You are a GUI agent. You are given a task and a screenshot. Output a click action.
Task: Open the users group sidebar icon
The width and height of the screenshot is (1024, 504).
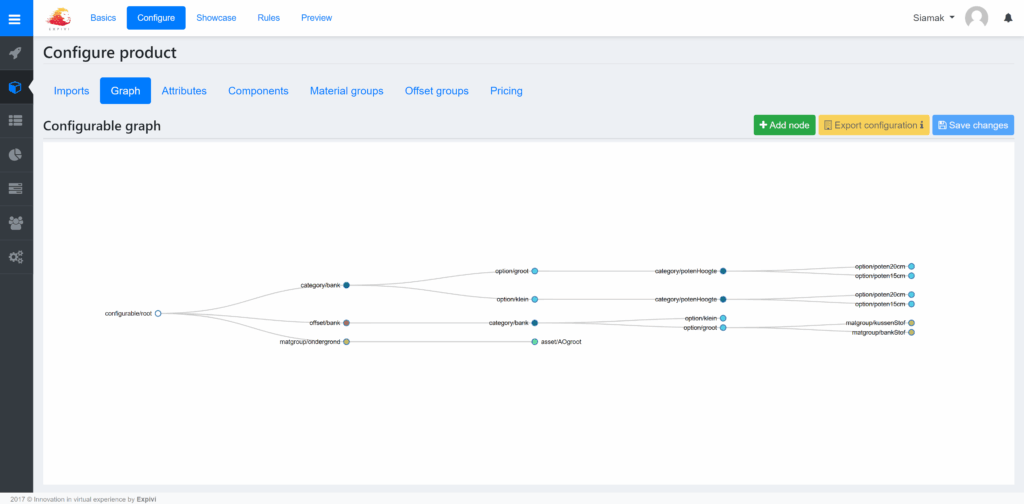(x=15, y=223)
